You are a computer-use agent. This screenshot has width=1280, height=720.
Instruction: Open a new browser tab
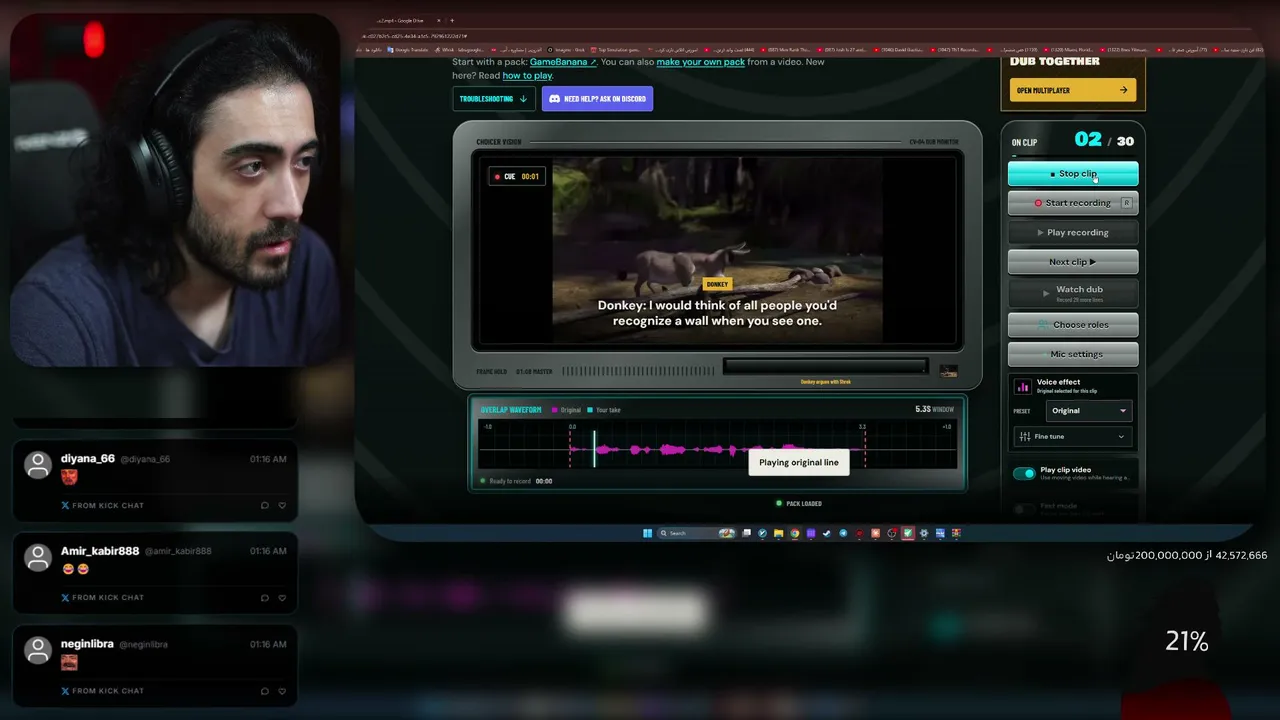[x=451, y=21]
